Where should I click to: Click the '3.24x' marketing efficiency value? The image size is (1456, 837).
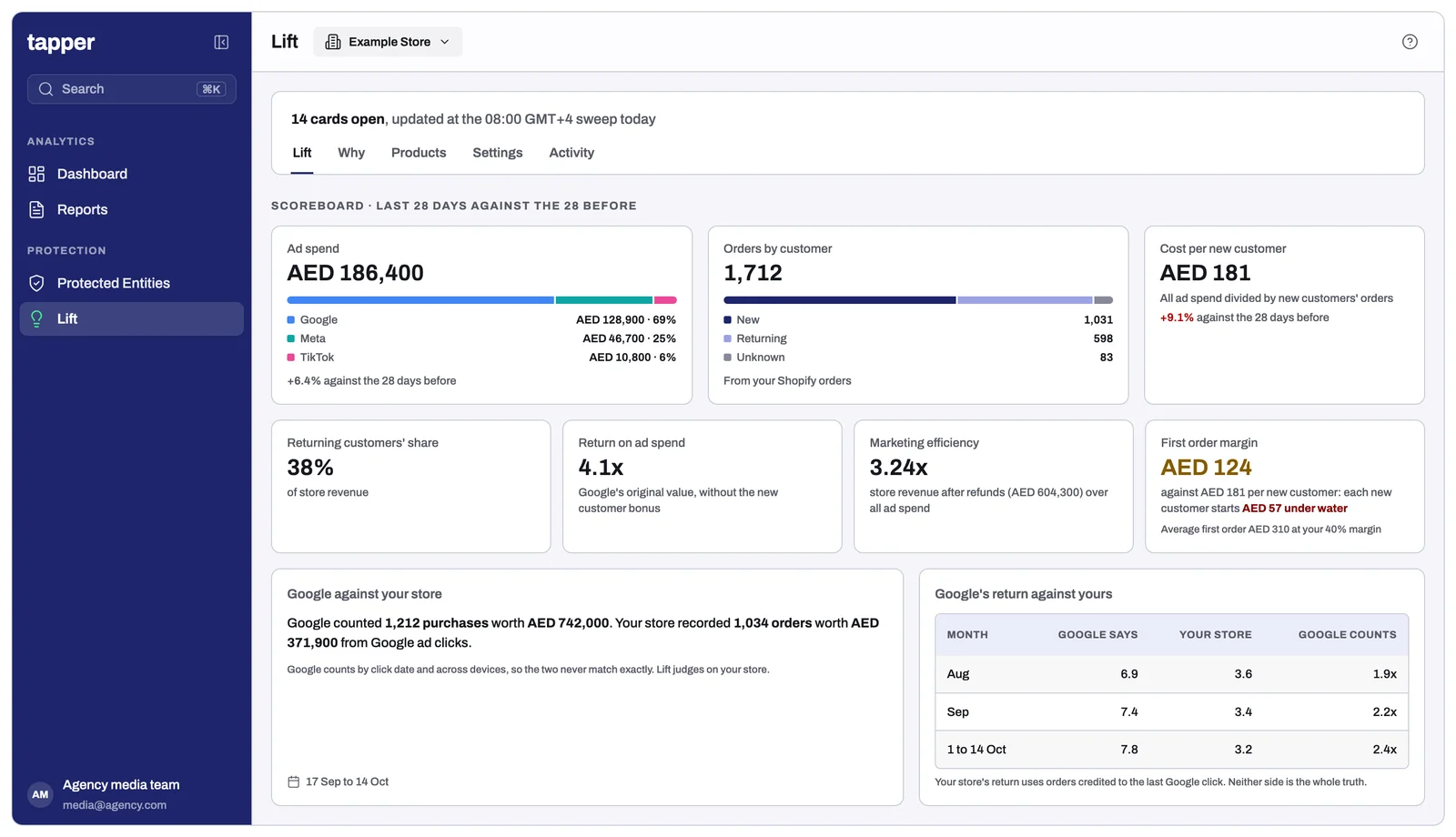coord(898,468)
